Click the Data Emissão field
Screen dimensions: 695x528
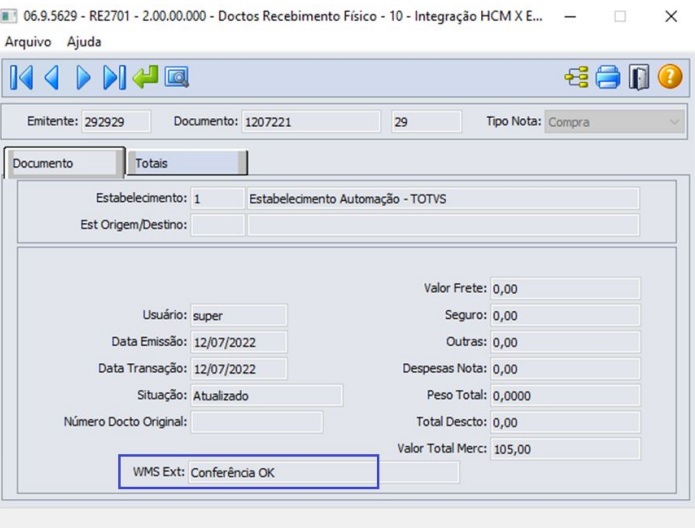239,342
